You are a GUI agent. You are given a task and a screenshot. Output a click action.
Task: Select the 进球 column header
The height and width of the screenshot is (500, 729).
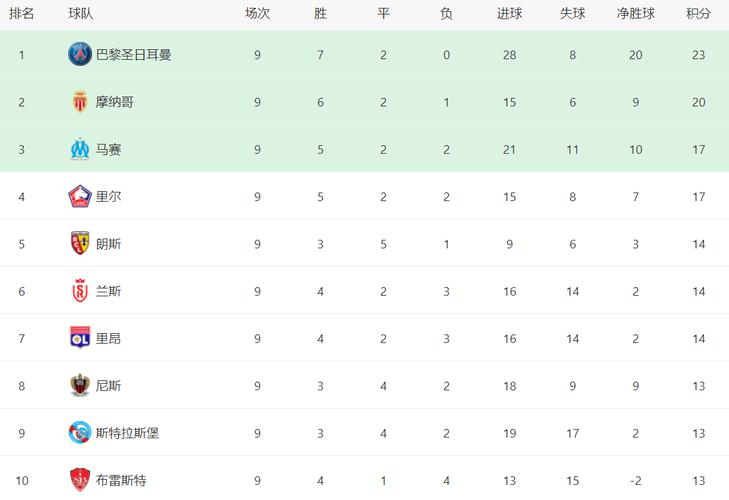pyautogui.click(x=510, y=13)
